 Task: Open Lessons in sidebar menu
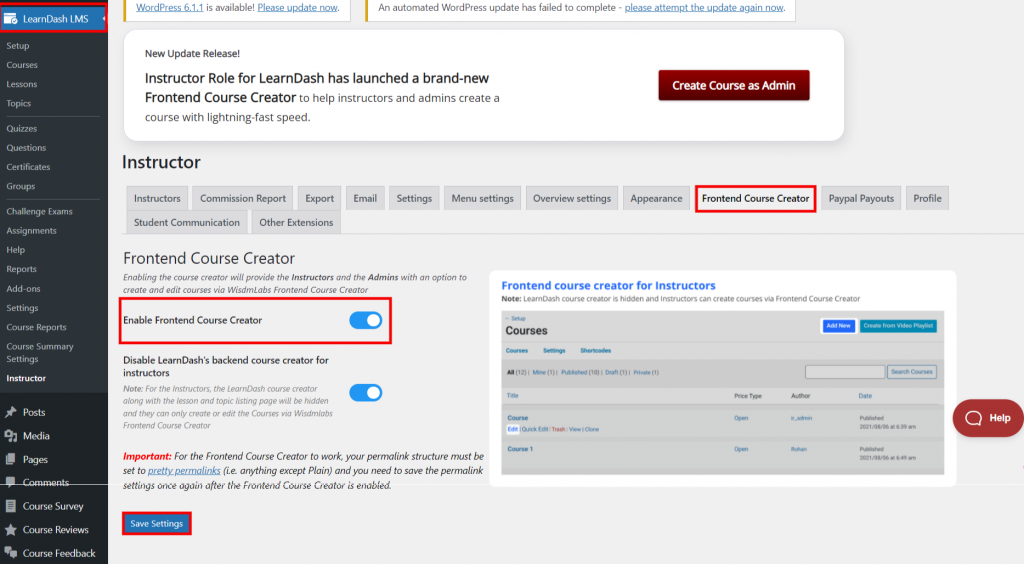tap(22, 84)
